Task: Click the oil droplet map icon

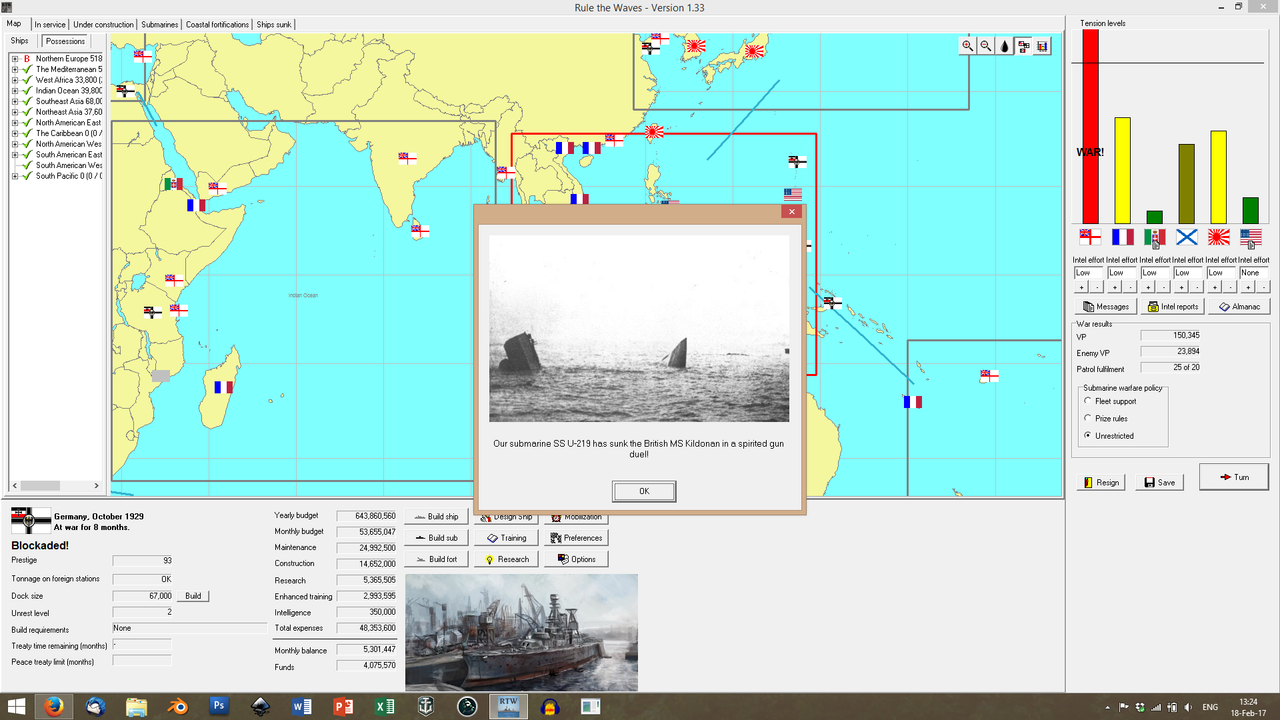Action: [1003, 45]
